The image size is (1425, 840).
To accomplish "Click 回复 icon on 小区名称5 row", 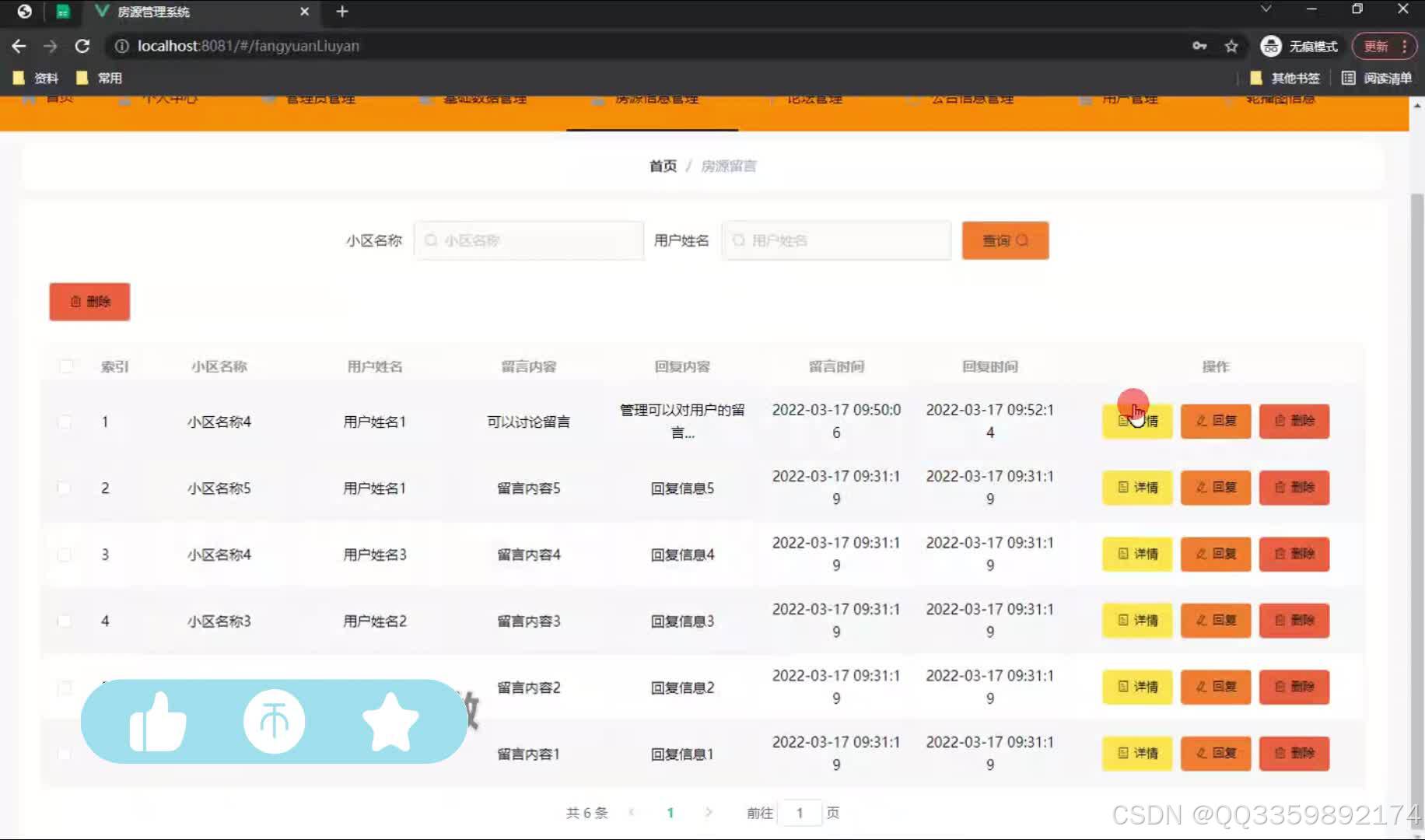I will click(1198, 488).
